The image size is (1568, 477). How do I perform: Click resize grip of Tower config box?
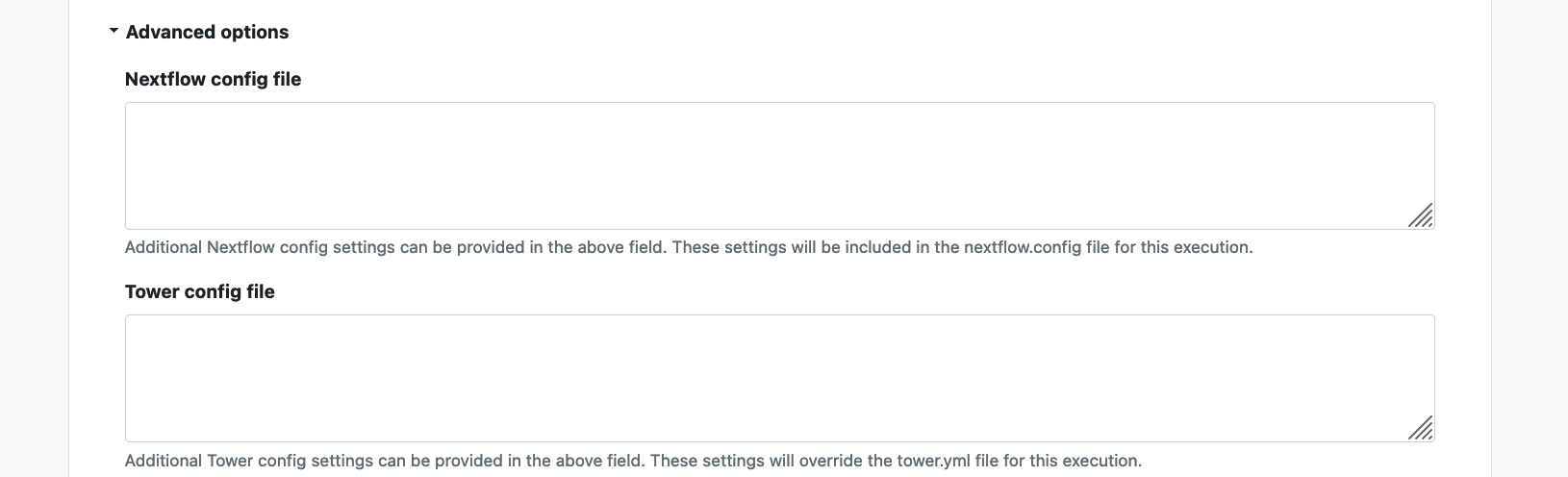[1421, 428]
